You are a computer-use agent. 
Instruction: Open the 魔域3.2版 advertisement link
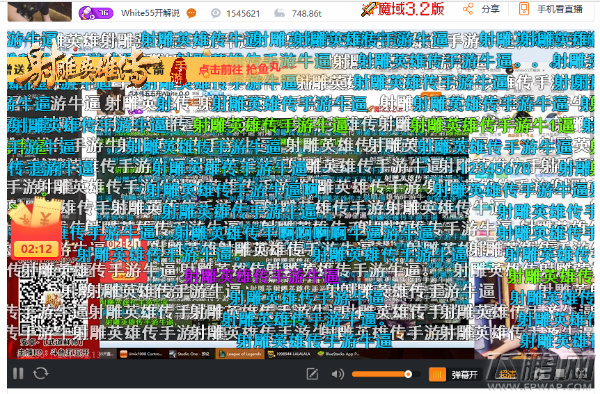(403, 9)
